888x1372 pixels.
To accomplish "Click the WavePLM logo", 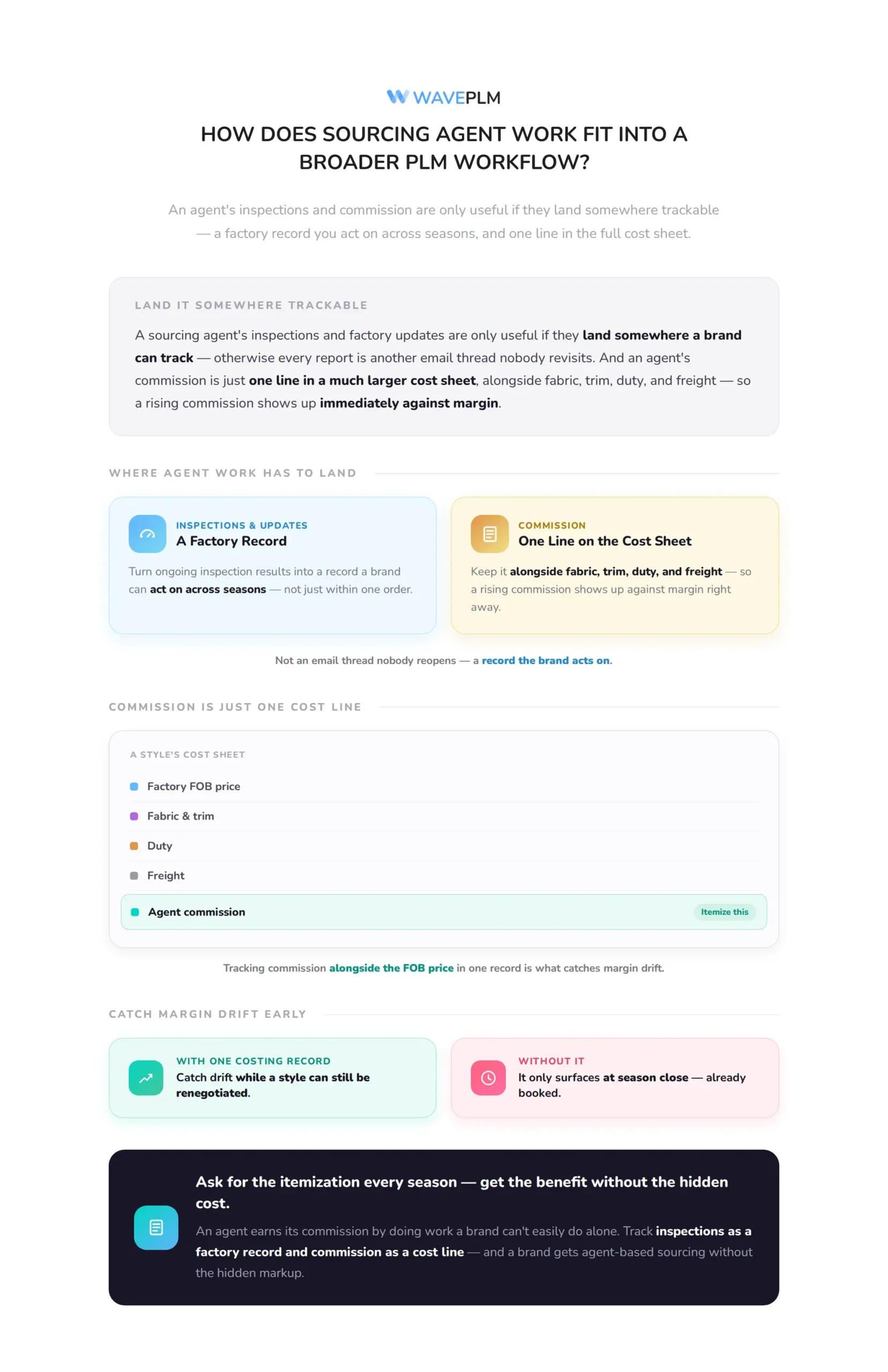I will [x=443, y=98].
